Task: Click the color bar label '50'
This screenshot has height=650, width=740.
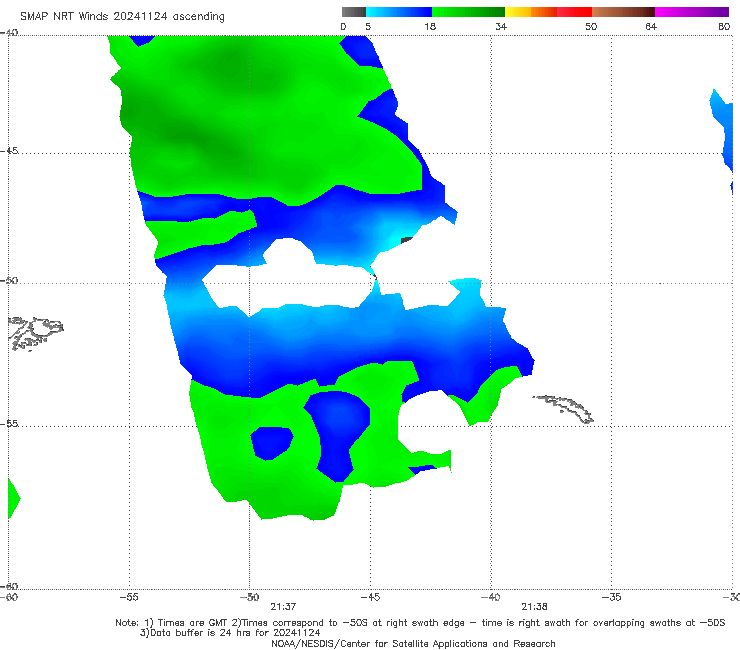Action: coord(591,26)
